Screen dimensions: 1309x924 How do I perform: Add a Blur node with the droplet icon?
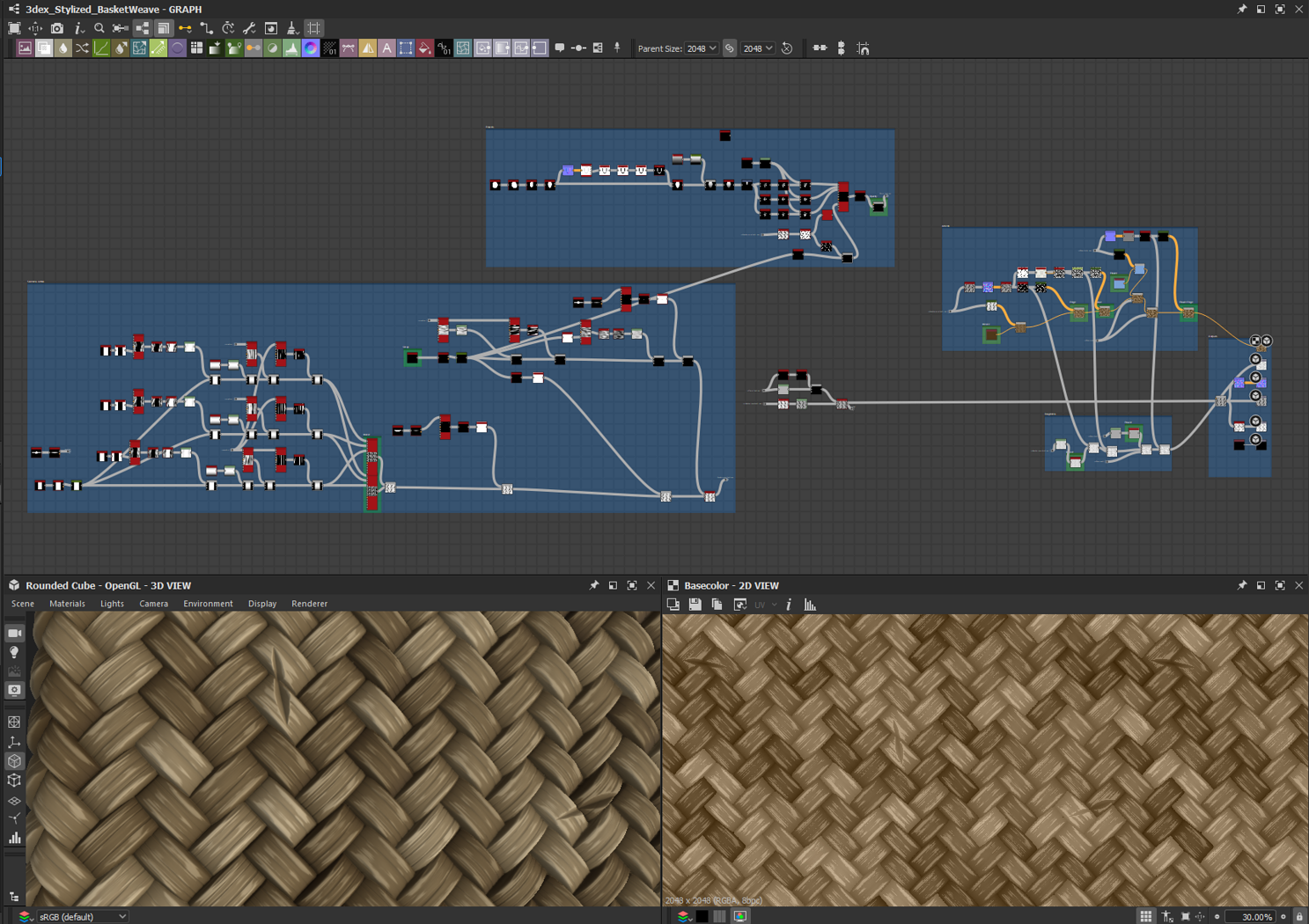(x=63, y=48)
